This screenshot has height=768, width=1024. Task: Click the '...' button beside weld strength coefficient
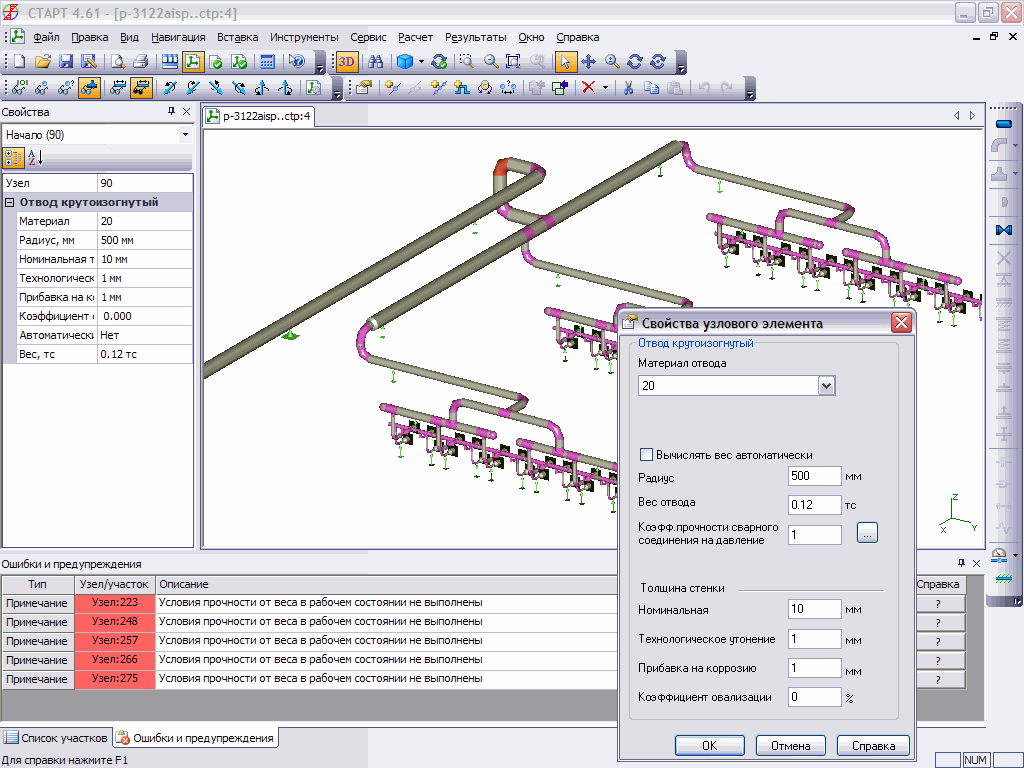click(x=867, y=533)
